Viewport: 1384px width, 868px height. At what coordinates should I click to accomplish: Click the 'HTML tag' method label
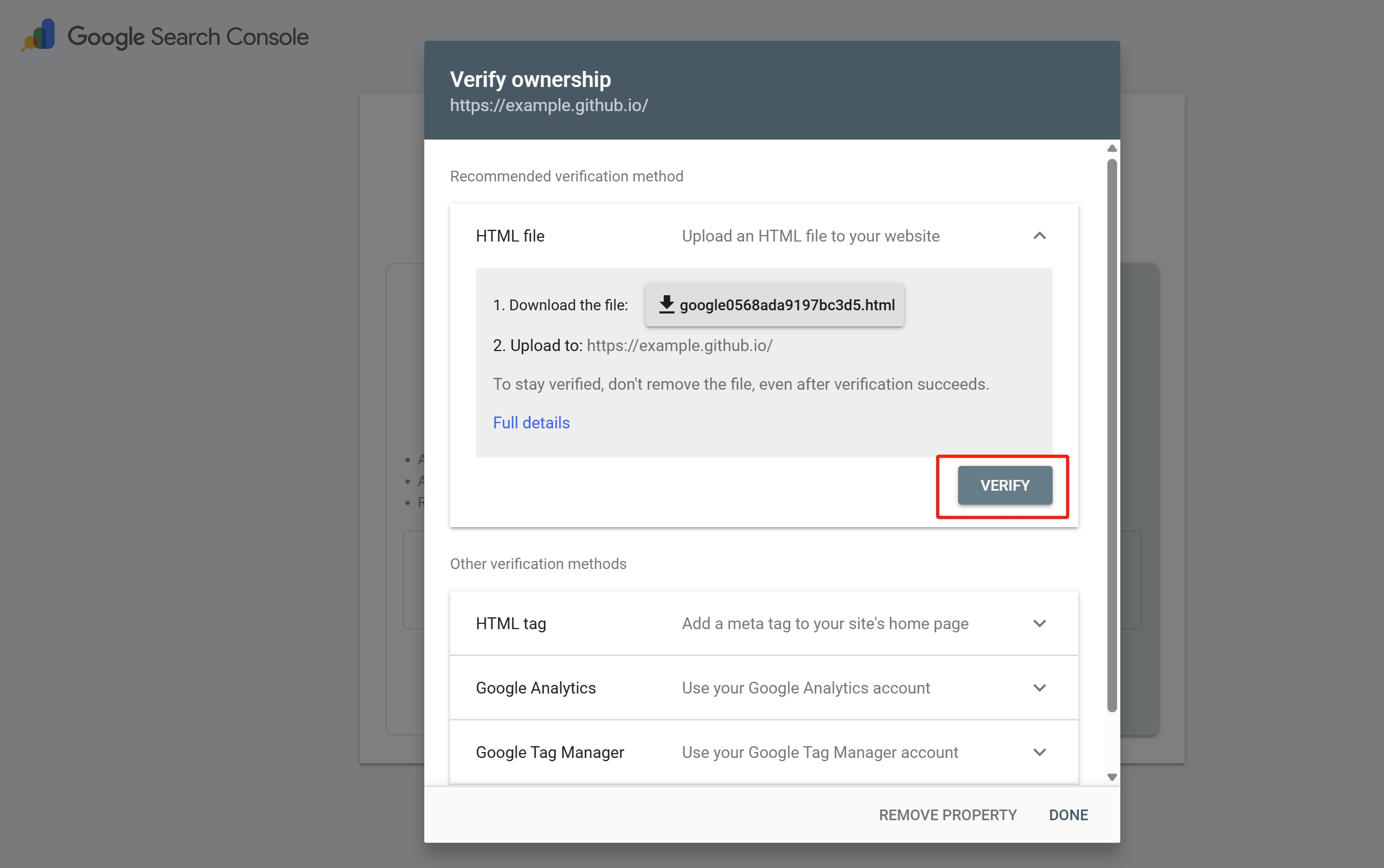click(511, 623)
